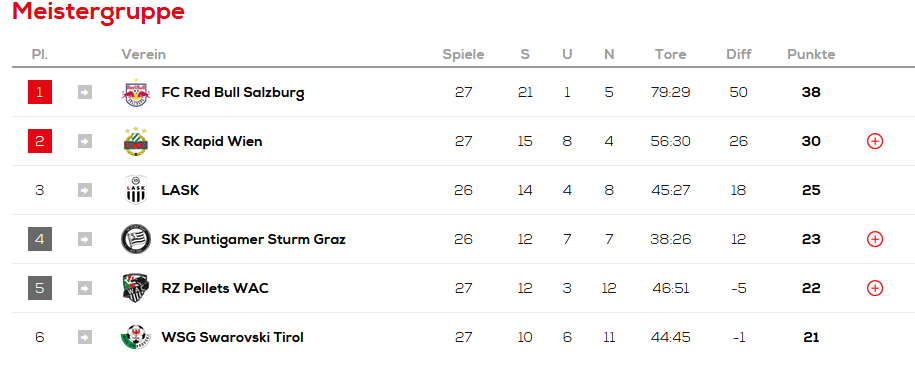The width and height of the screenshot is (915, 384).
Task: Open FC Red Bull Salzburg team link
Action: pyautogui.click(x=233, y=92)
